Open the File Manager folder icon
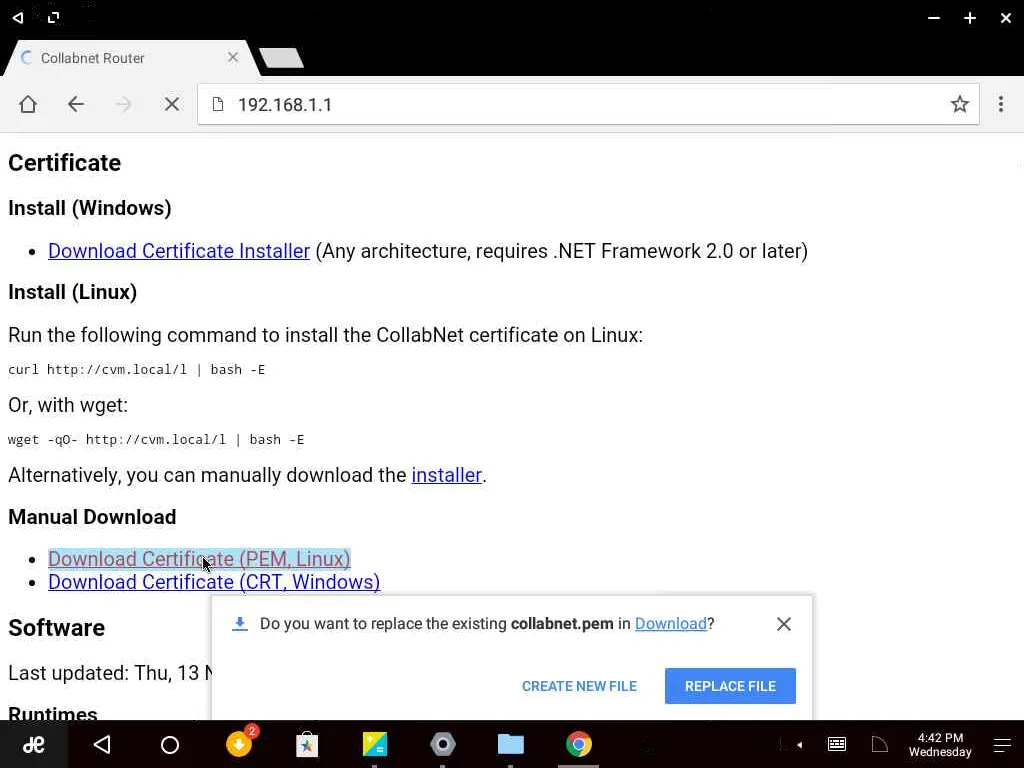1024x768 pixels. pyautogui.click(x=511, y=744)
